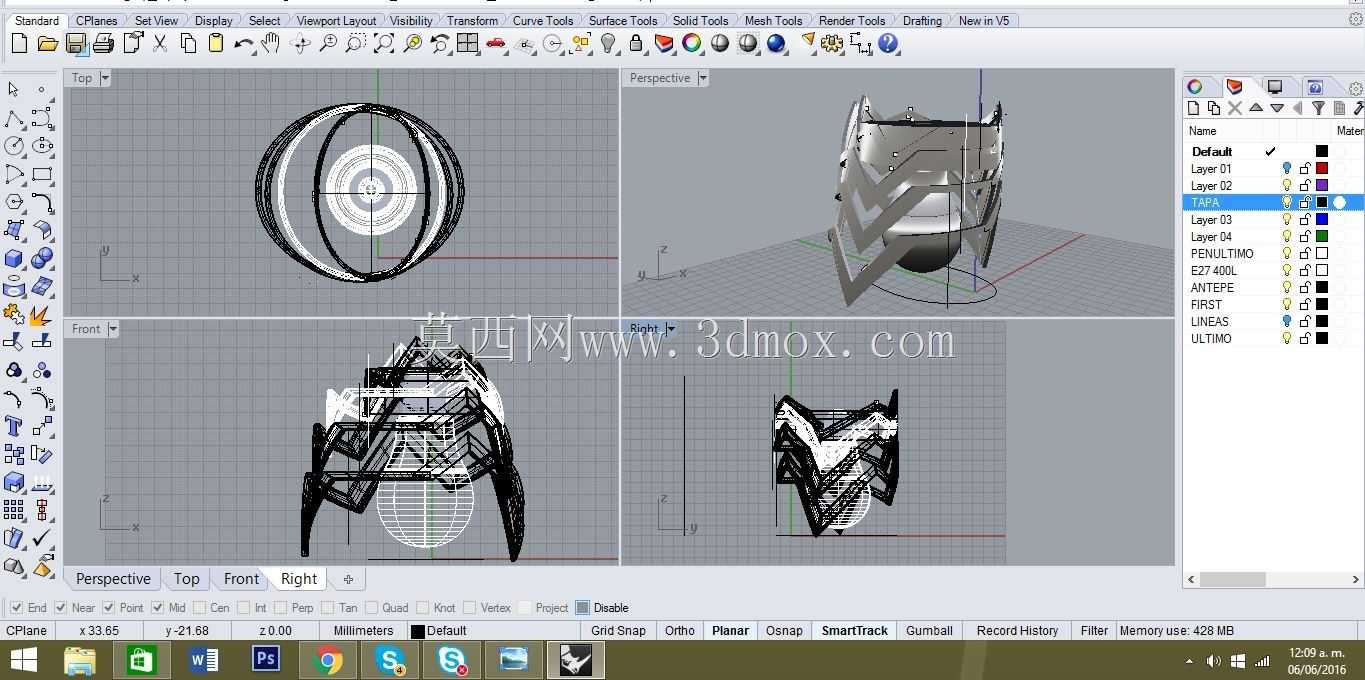Screen dimensions: 1365x680
Task: Toggle visibility bulb of LINEAS layer
Action: [1287, 322]
